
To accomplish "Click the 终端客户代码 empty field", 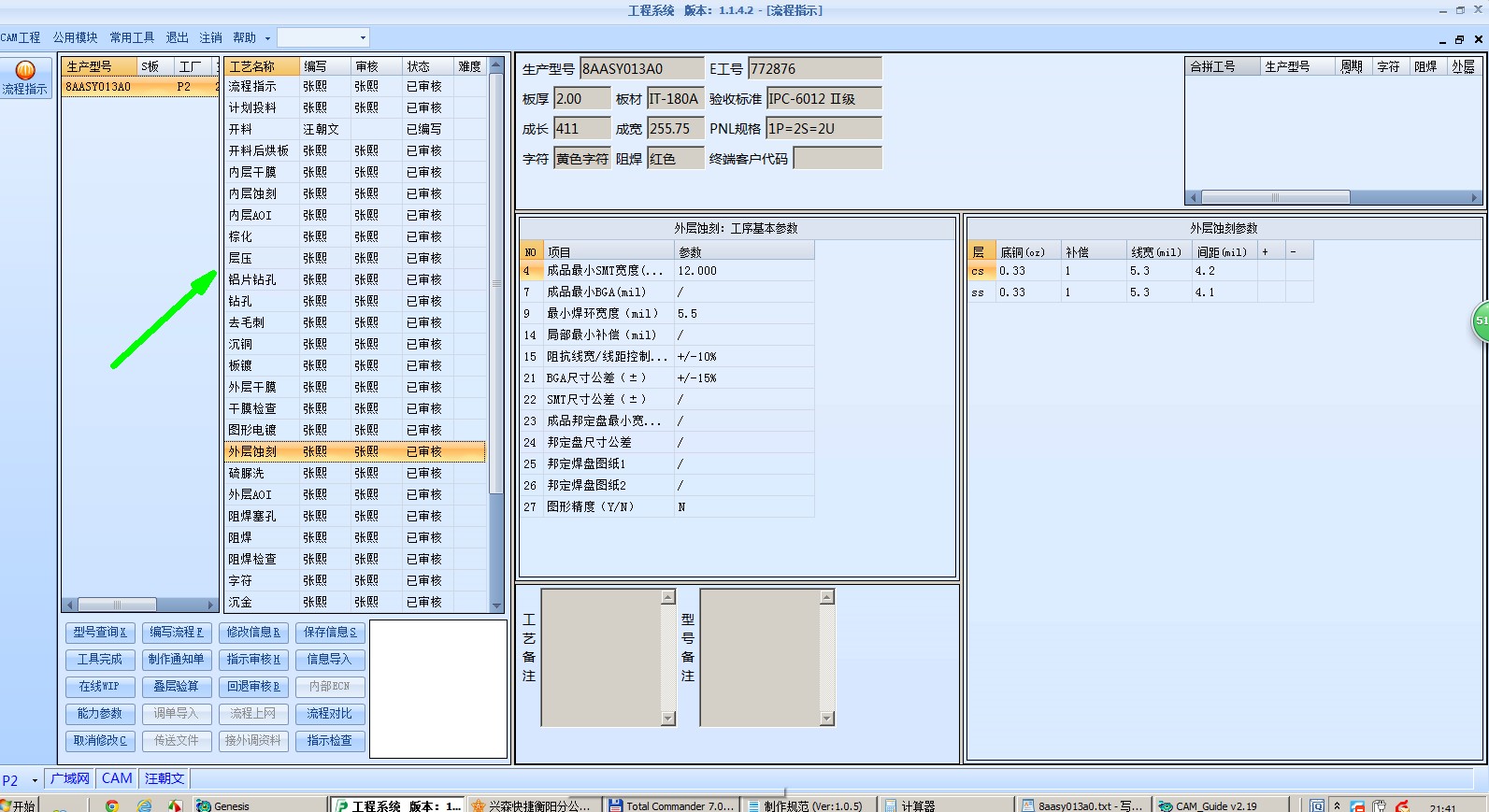I will [x=838, y=158].
